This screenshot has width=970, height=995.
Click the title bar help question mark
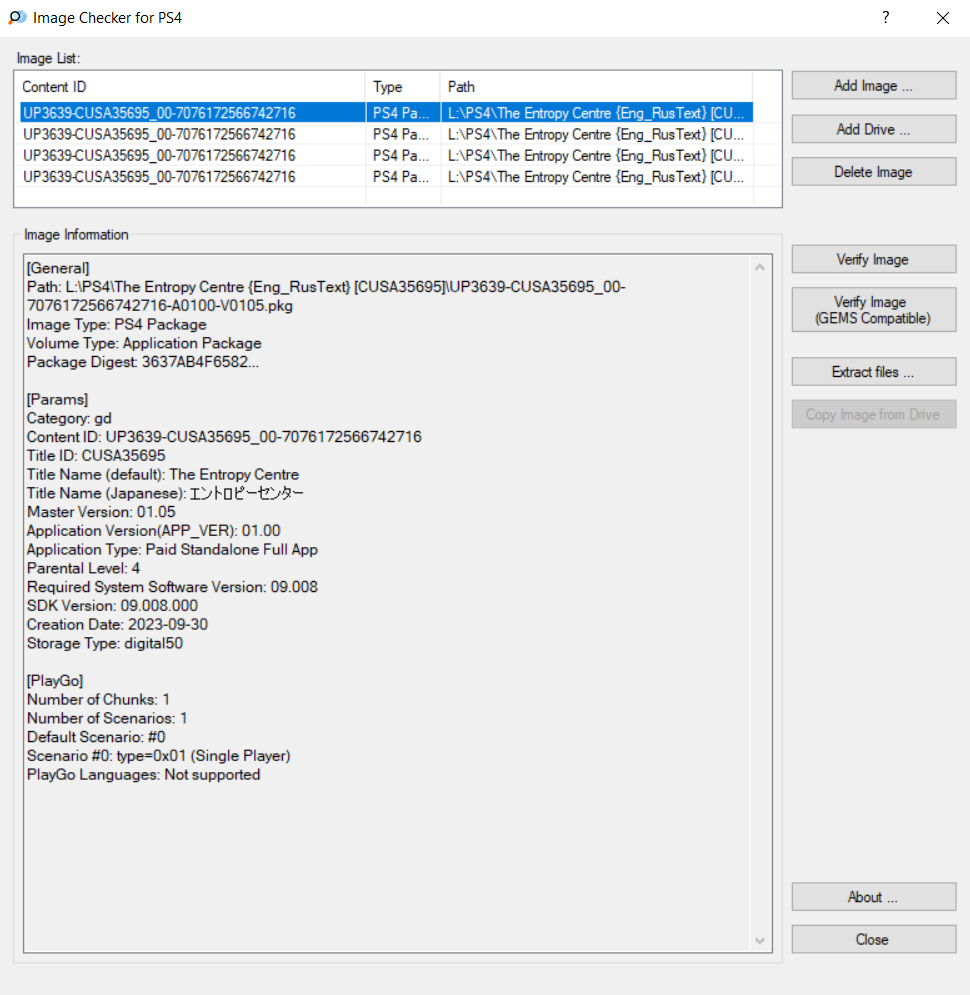[886, 17]
